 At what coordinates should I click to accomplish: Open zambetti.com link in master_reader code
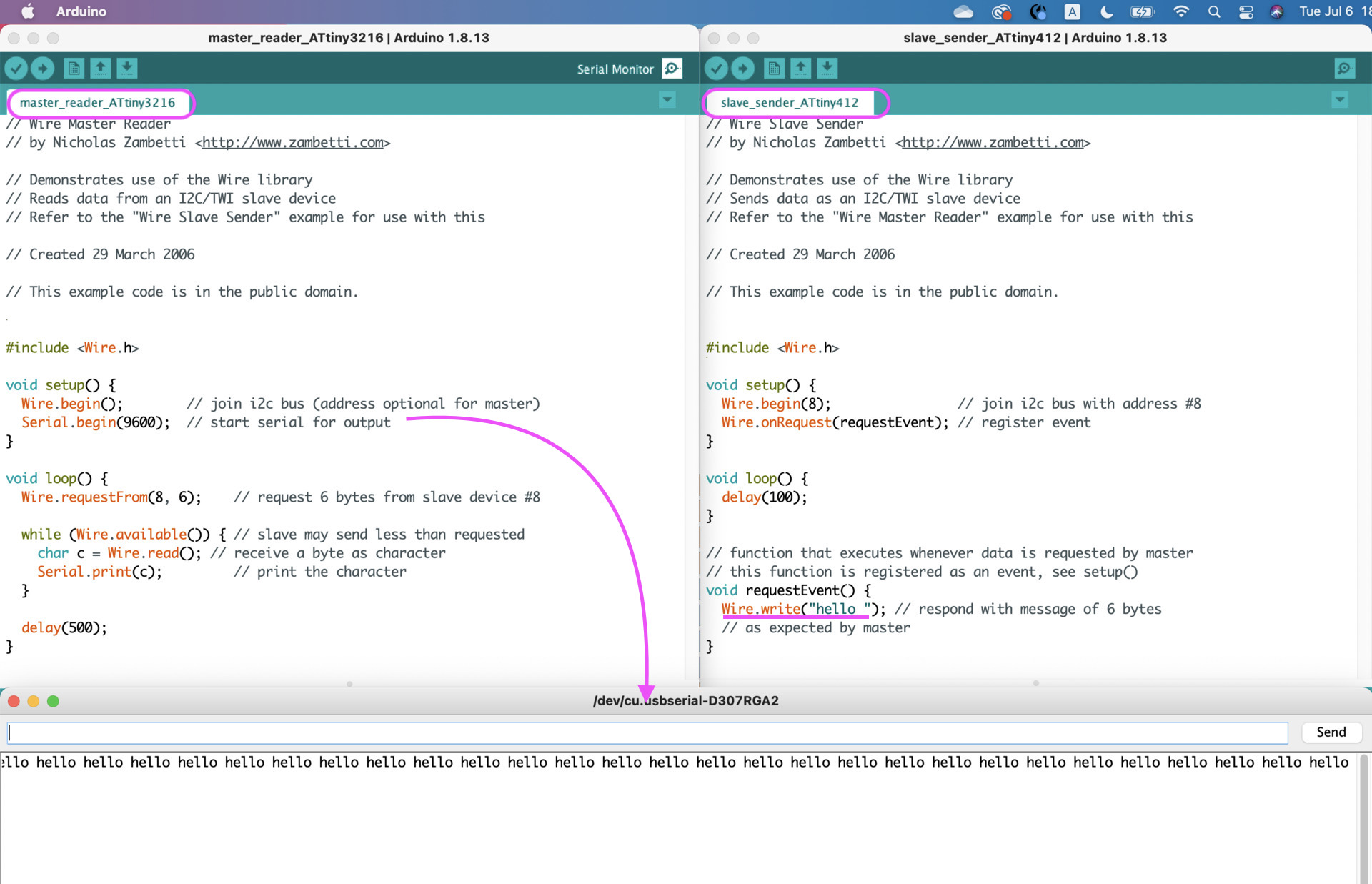tap(294, 143)
